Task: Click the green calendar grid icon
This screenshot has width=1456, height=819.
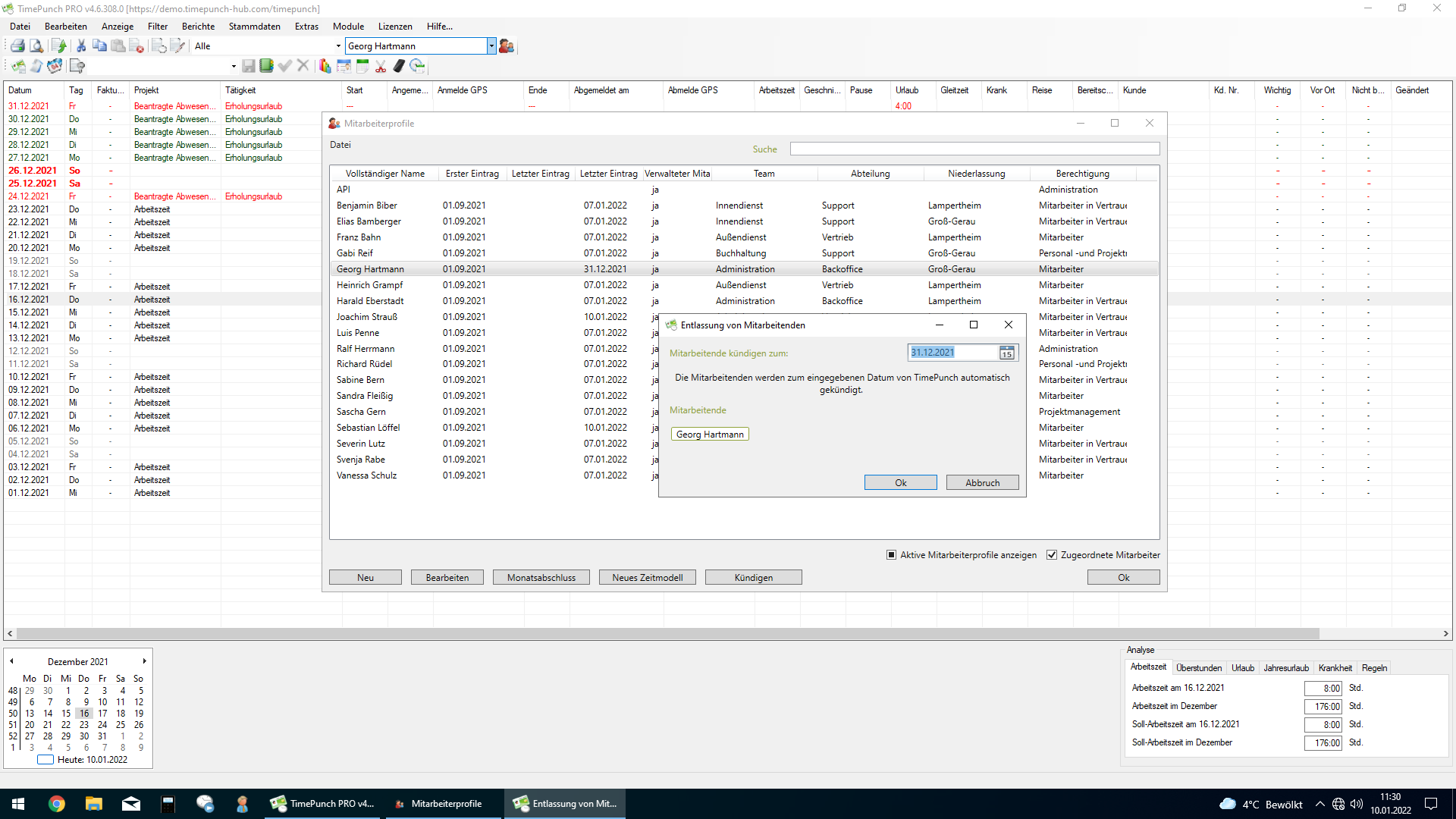Action: point(362,66)
